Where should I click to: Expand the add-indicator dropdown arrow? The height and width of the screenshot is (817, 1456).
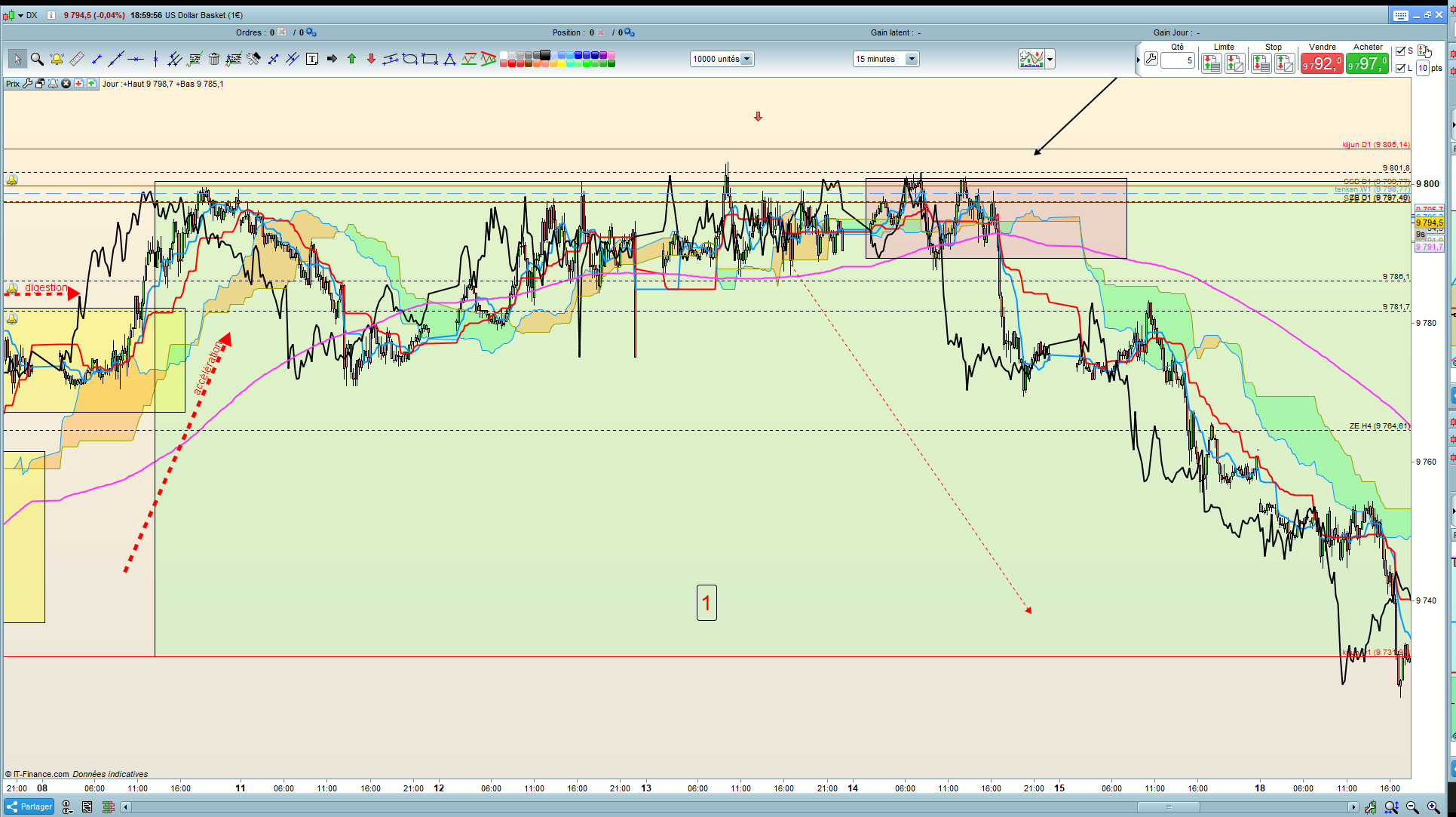[x=1050, y=59]
